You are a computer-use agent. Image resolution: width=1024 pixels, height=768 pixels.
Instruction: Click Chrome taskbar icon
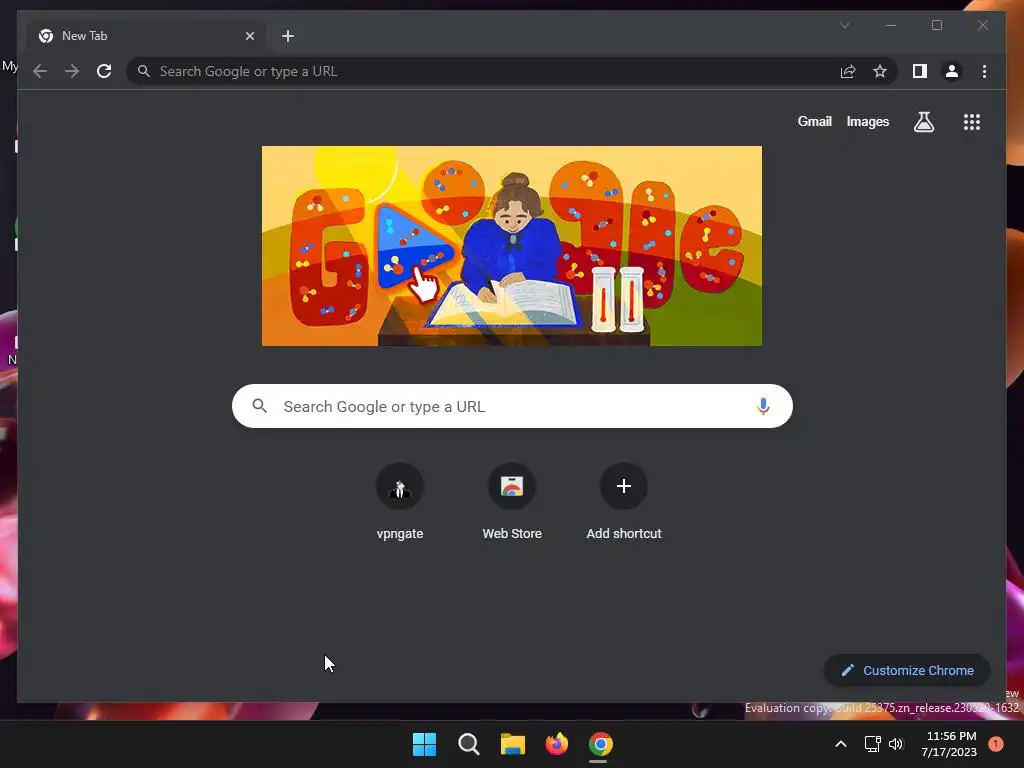point(601,744)
